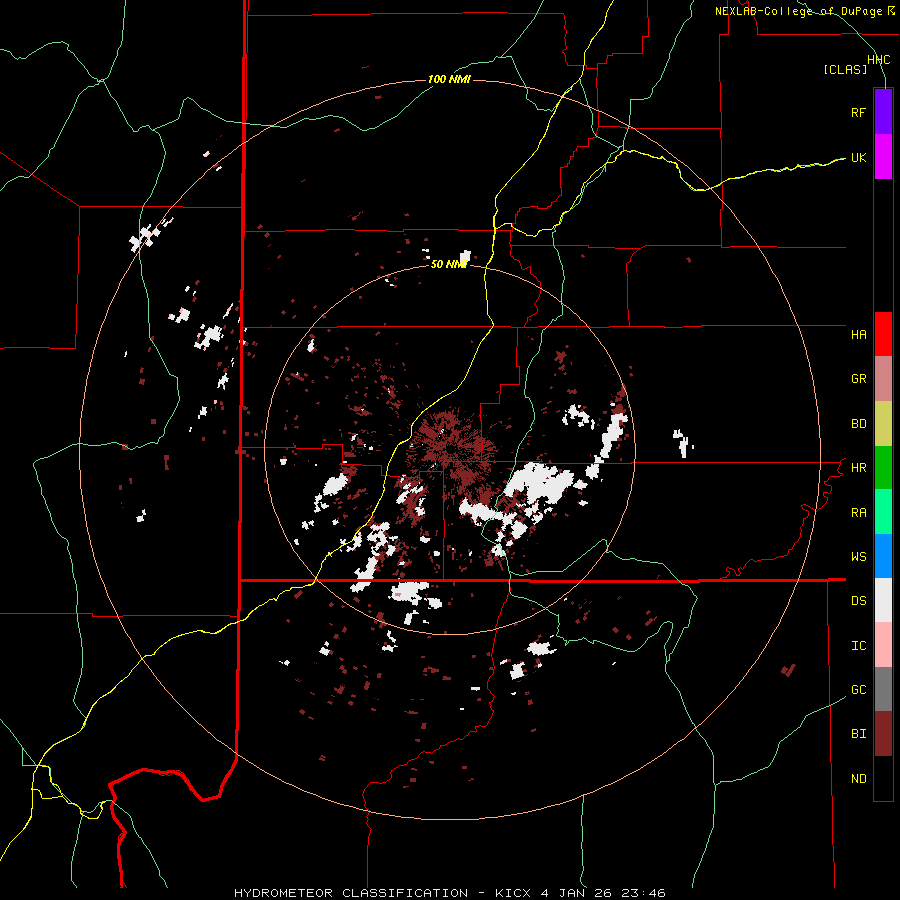Click the HR green legend swatch
900x900 pixels.
pos(883,468)
